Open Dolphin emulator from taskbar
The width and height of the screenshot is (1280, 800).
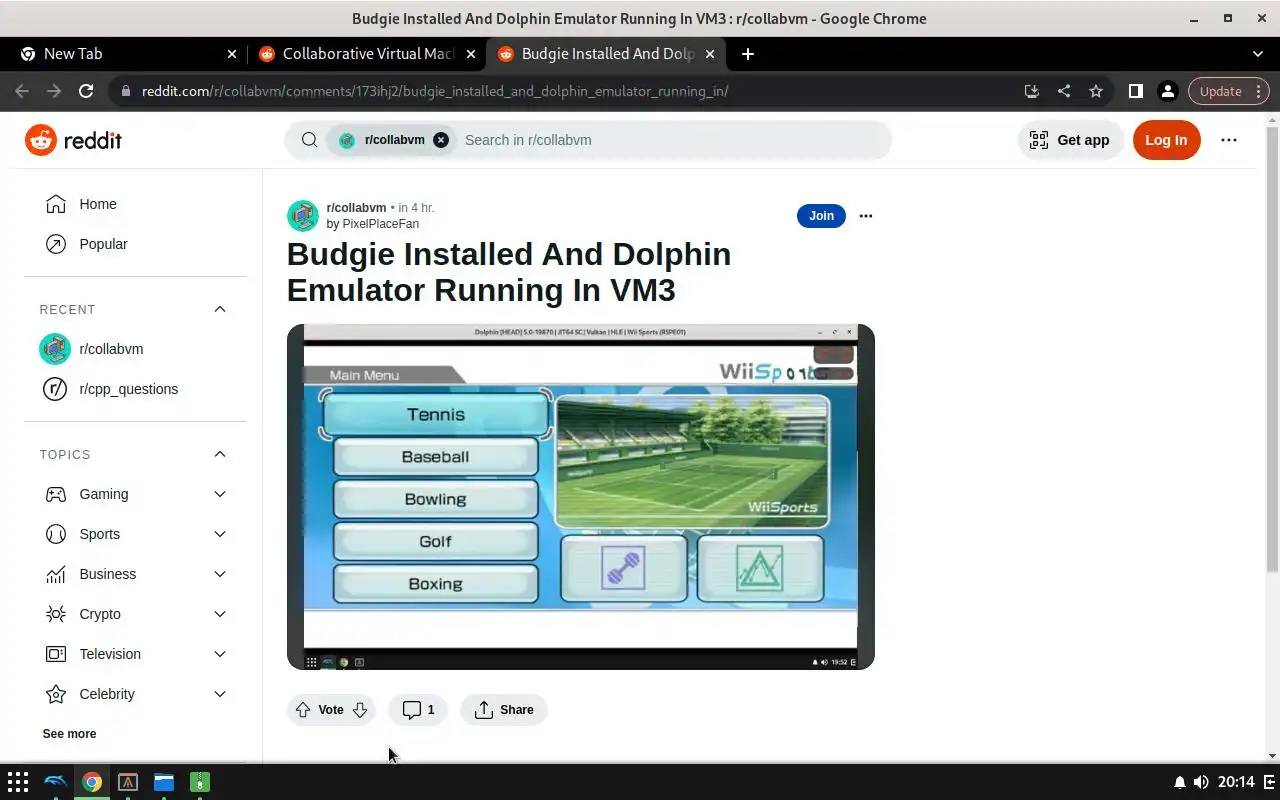click(55, 782)
